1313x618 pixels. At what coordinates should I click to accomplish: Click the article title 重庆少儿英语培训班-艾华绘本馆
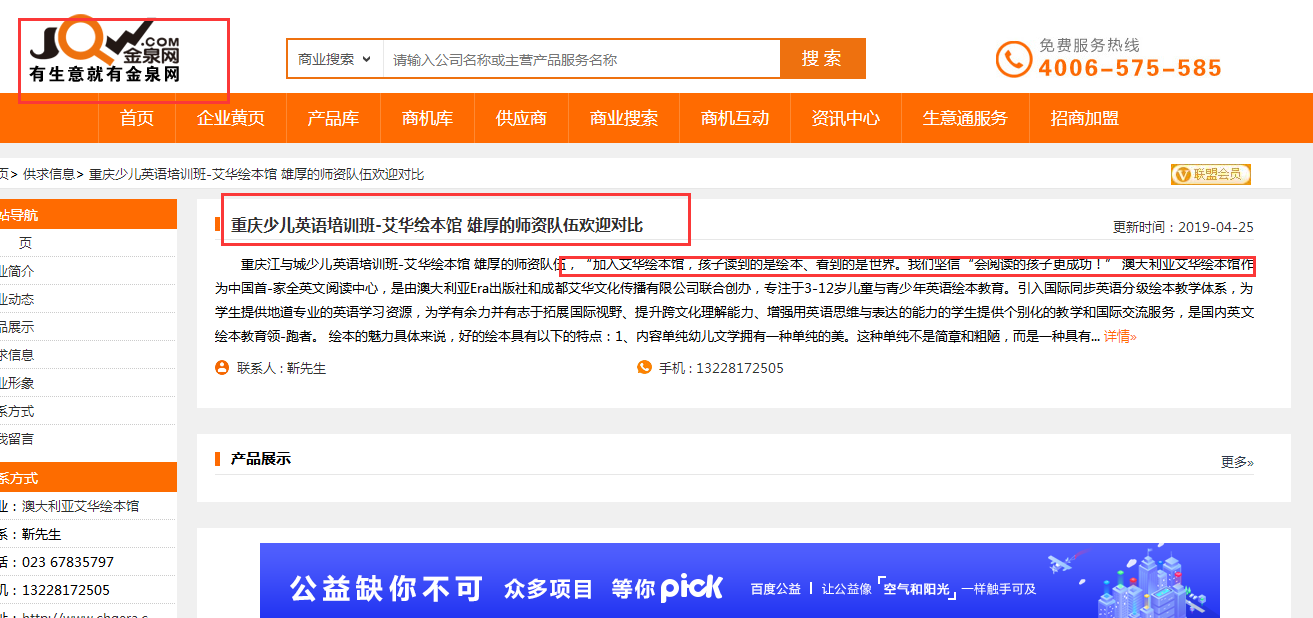[437, 225]
